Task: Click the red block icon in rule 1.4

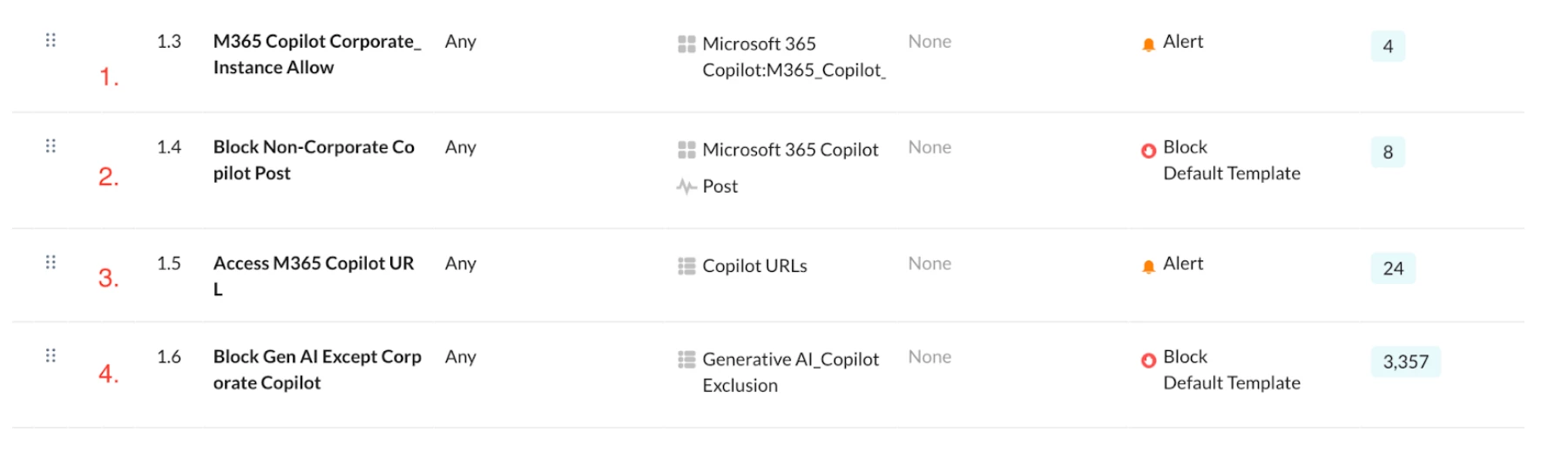Action: [x=1148, y=151]
